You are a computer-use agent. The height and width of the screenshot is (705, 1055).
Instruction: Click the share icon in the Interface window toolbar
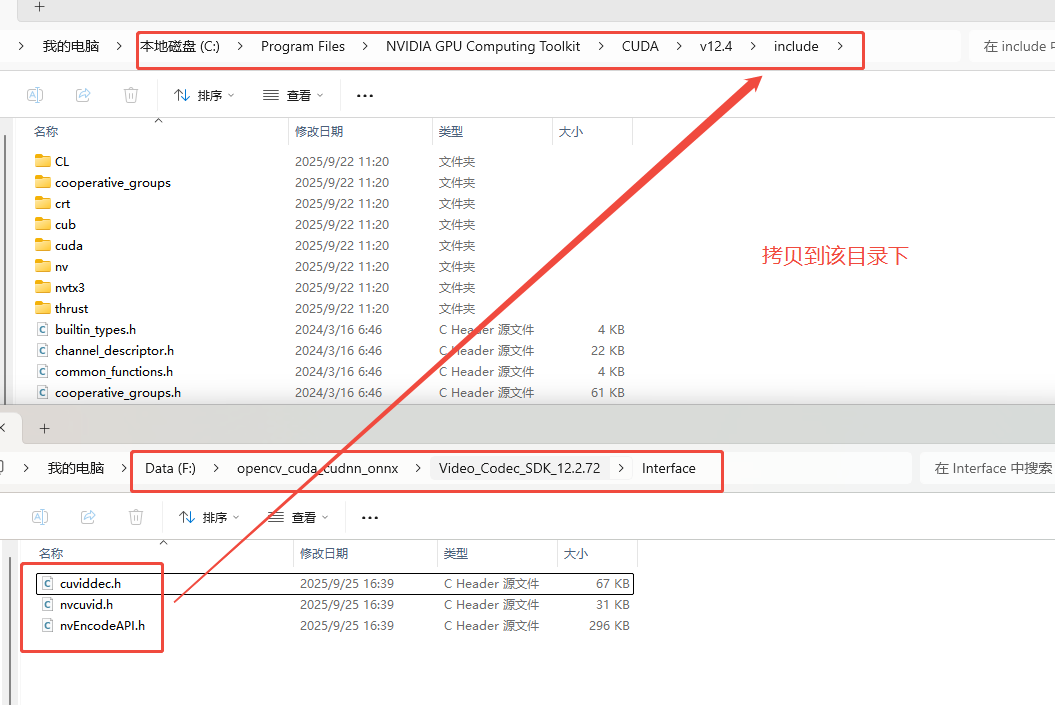[x=88, y=517]
